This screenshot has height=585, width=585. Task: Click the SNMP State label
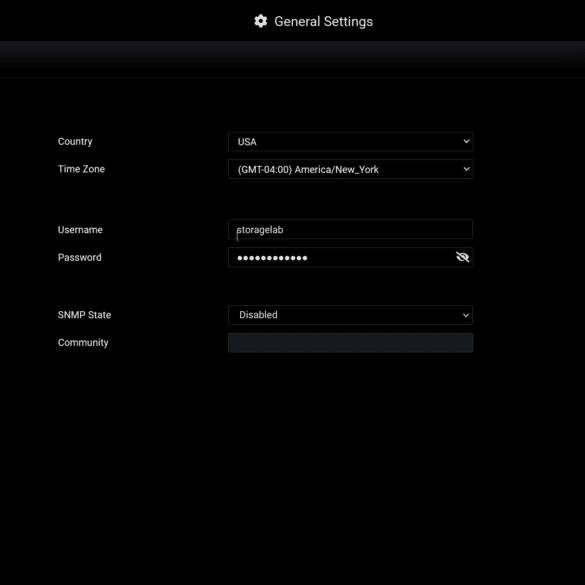[x=84, y=315]
